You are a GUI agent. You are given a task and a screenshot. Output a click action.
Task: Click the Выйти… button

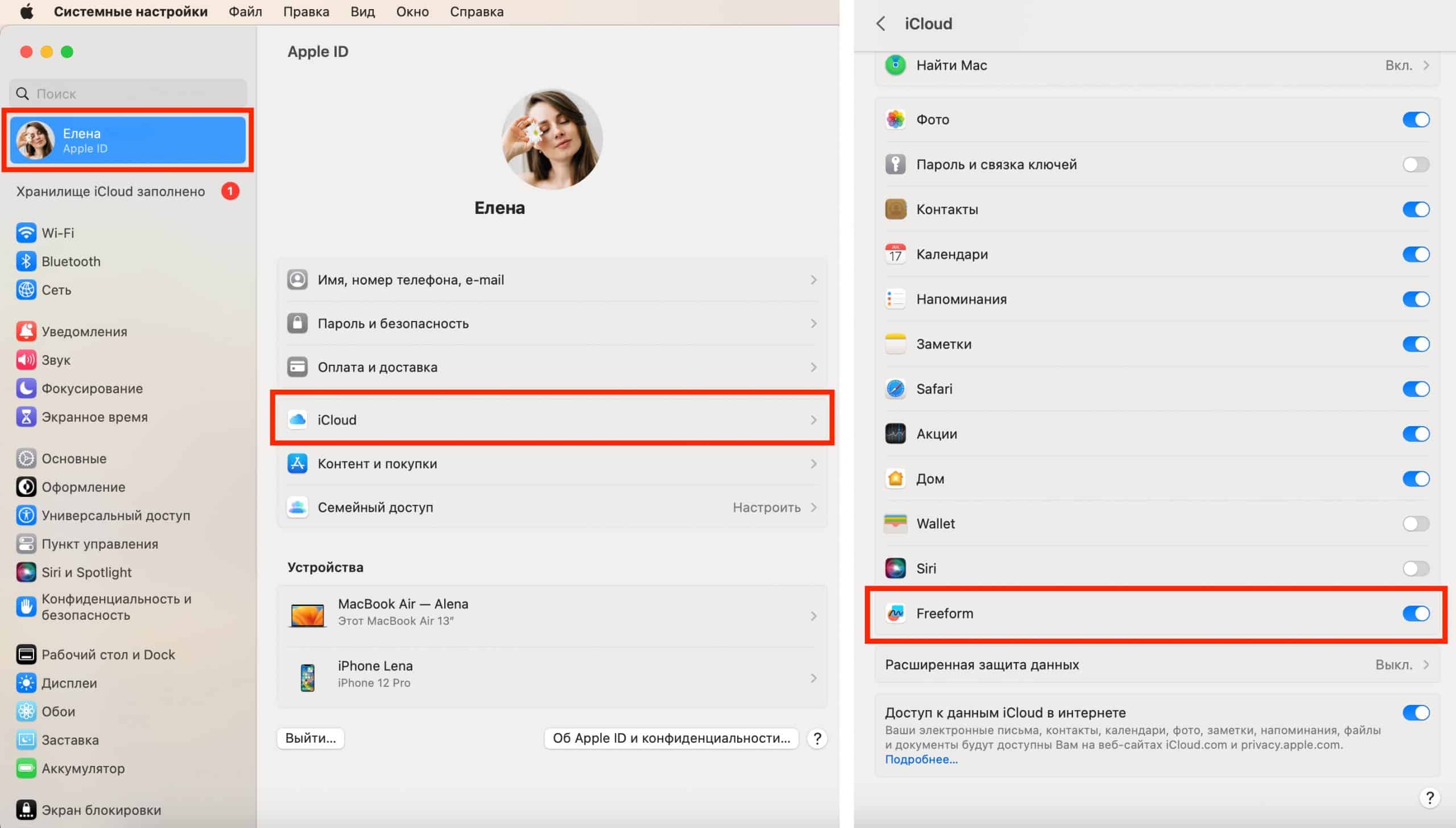click(311, 738)
